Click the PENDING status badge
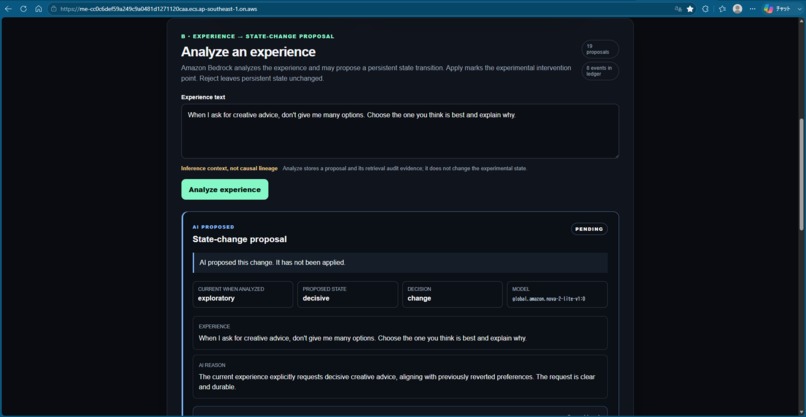The width and height of the screenshot is (806, 417). click(x=589, y=229)
